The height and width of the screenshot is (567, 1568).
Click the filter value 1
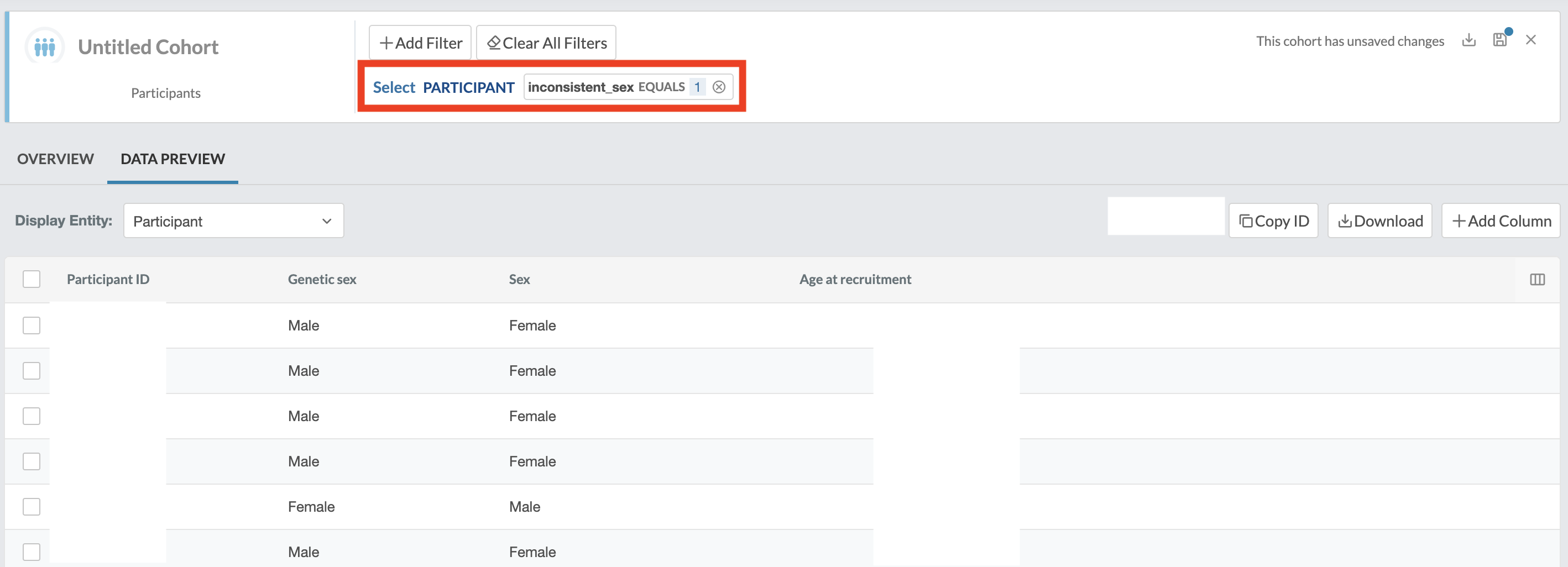tap(698, 87)
